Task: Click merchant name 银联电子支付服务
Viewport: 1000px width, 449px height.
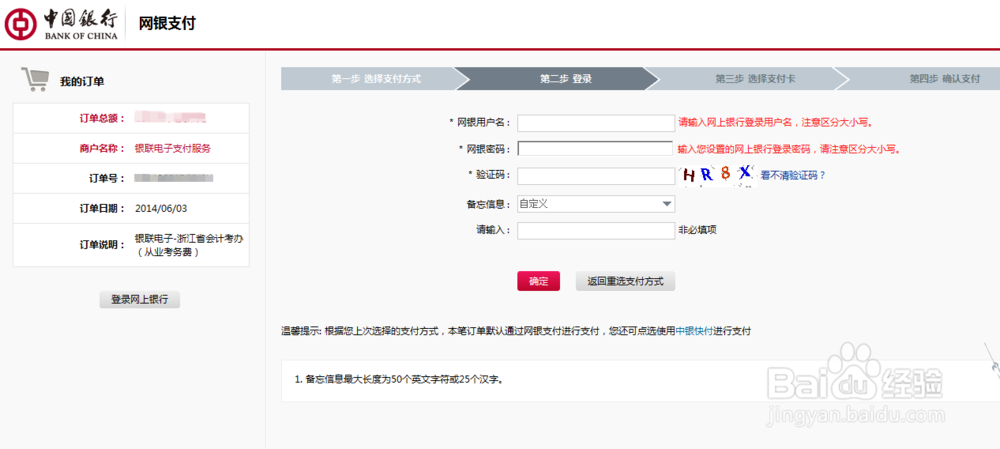Action: pos(173,149)
